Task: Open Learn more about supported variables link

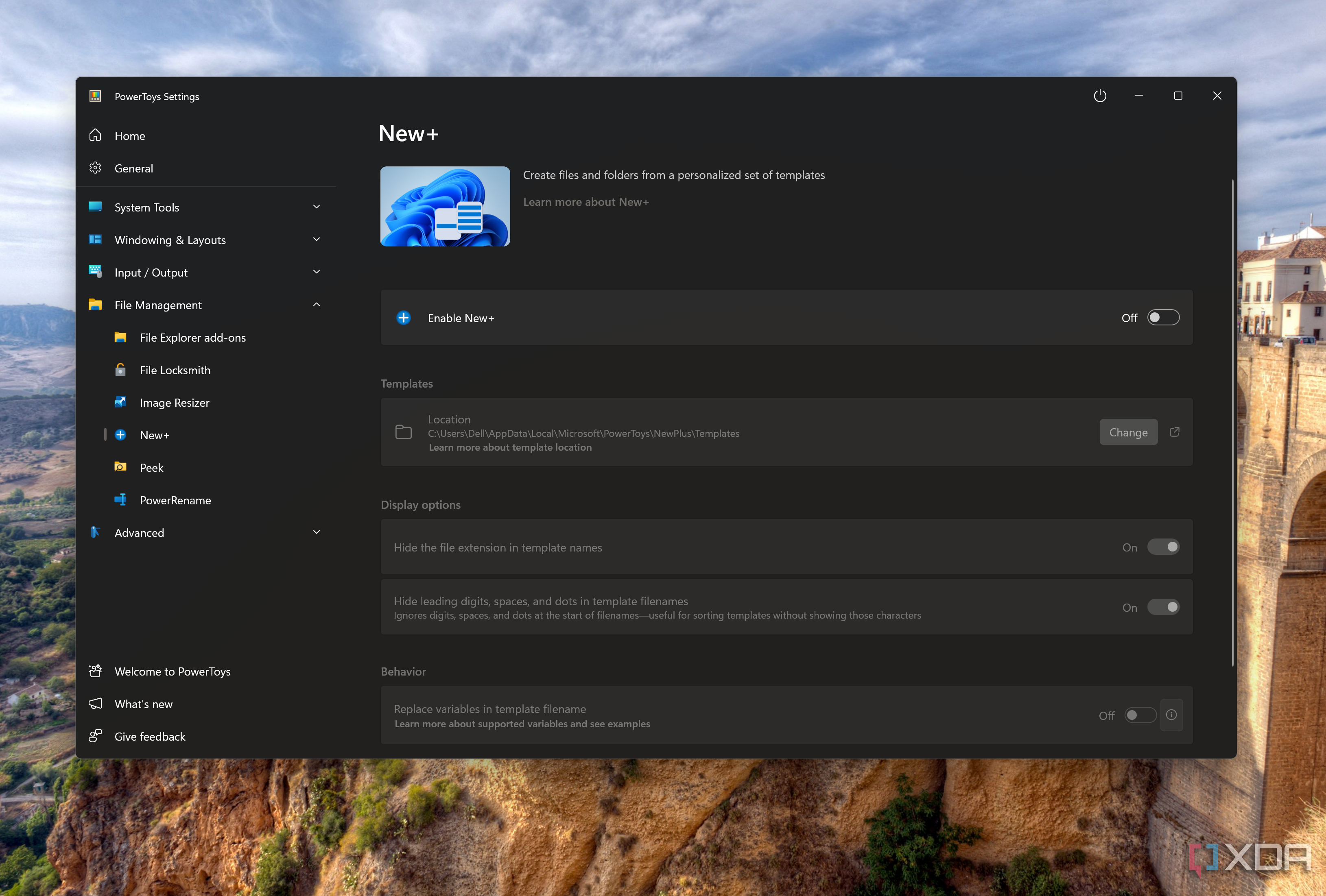Action: [x=522, y=724]
